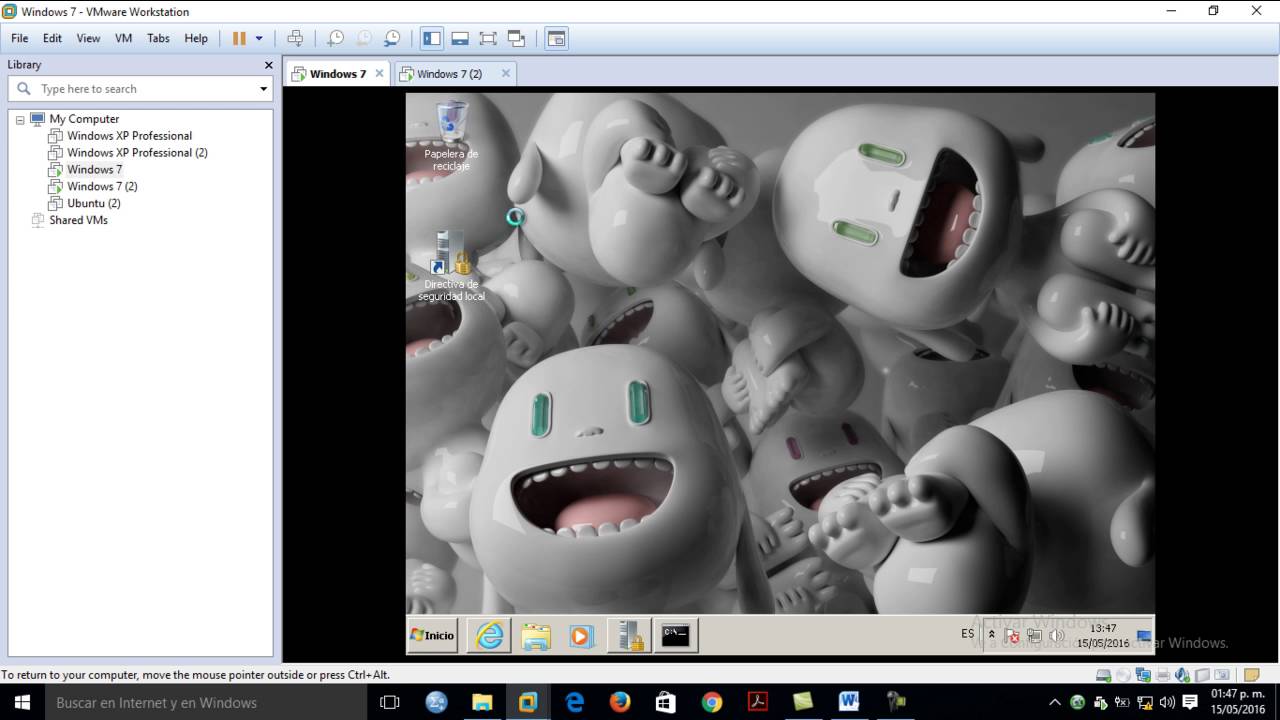
Task: Open file explorer in guest taskbar
Action: point(536,635)
